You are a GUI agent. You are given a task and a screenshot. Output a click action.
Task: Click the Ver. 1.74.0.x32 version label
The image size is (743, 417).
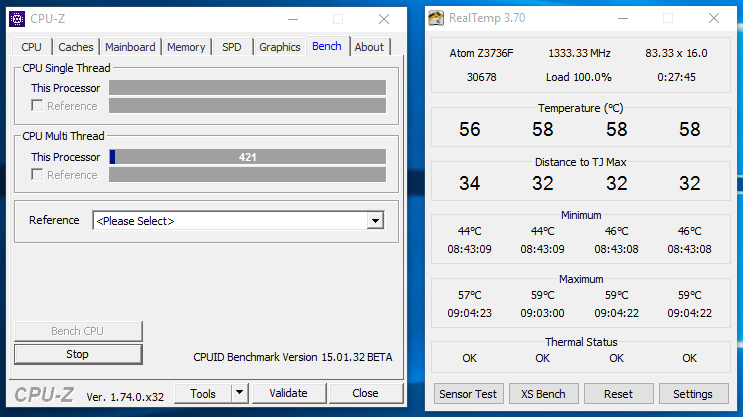[x=125, y=397]
